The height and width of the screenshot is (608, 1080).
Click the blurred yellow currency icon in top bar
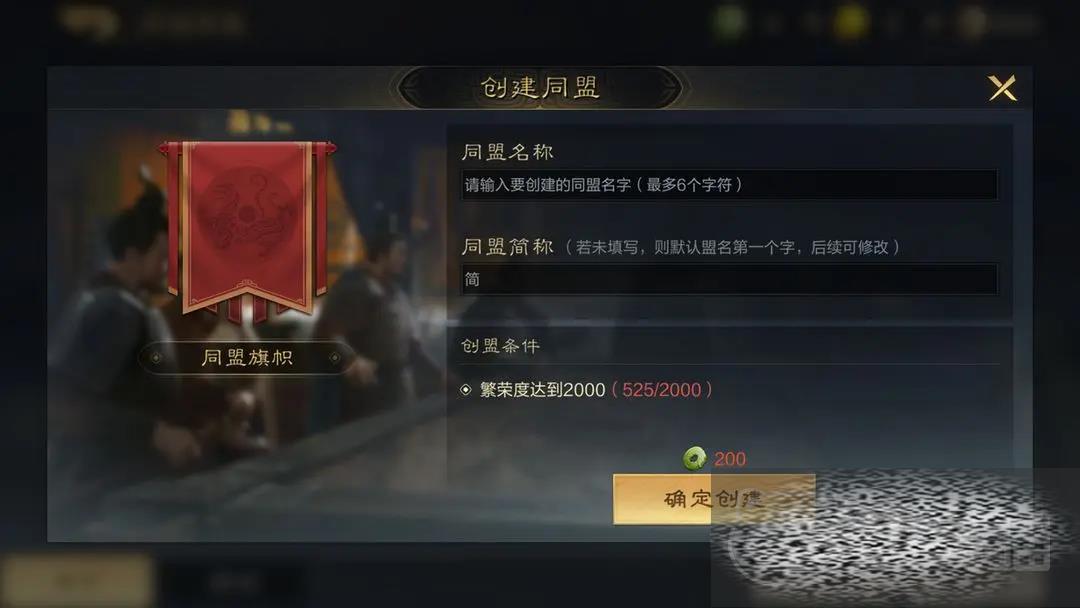(x=850, y=22)
